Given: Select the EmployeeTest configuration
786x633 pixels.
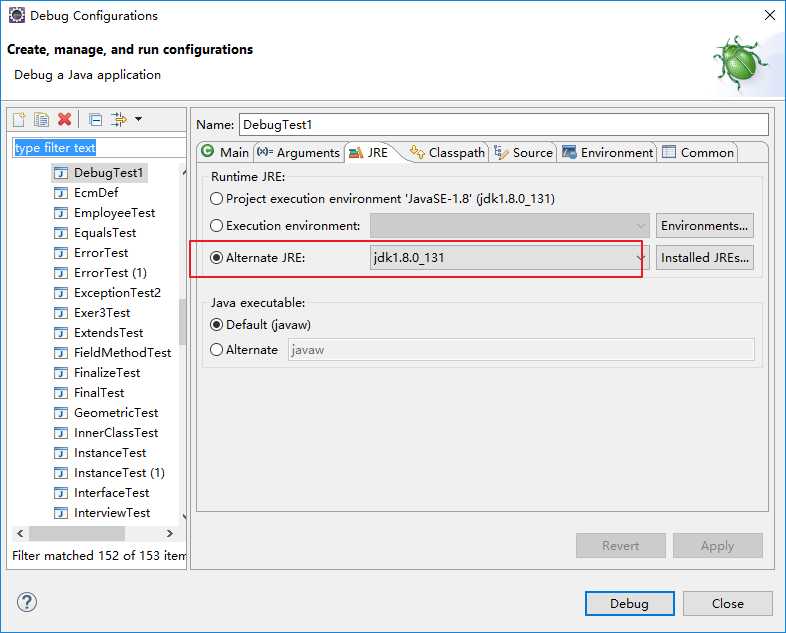Looking at the screenshot, I should 114,213.
